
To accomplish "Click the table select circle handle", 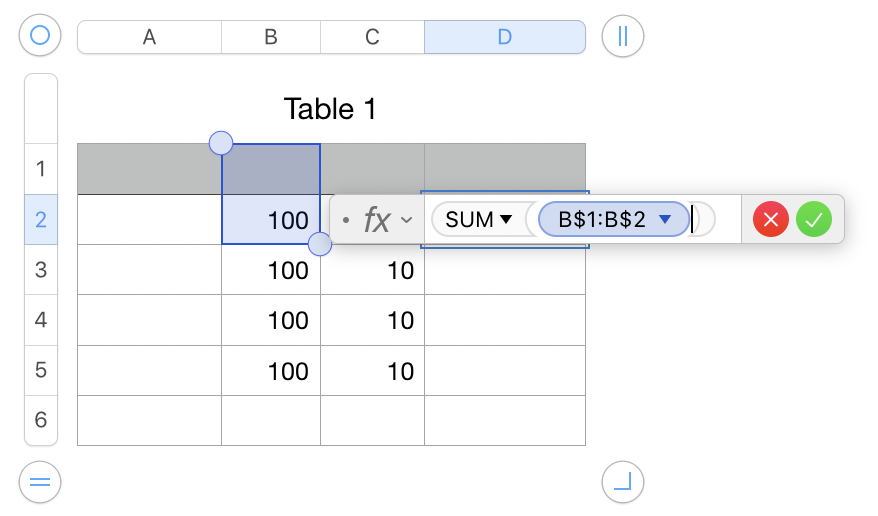I will click(x=40, y=37).
